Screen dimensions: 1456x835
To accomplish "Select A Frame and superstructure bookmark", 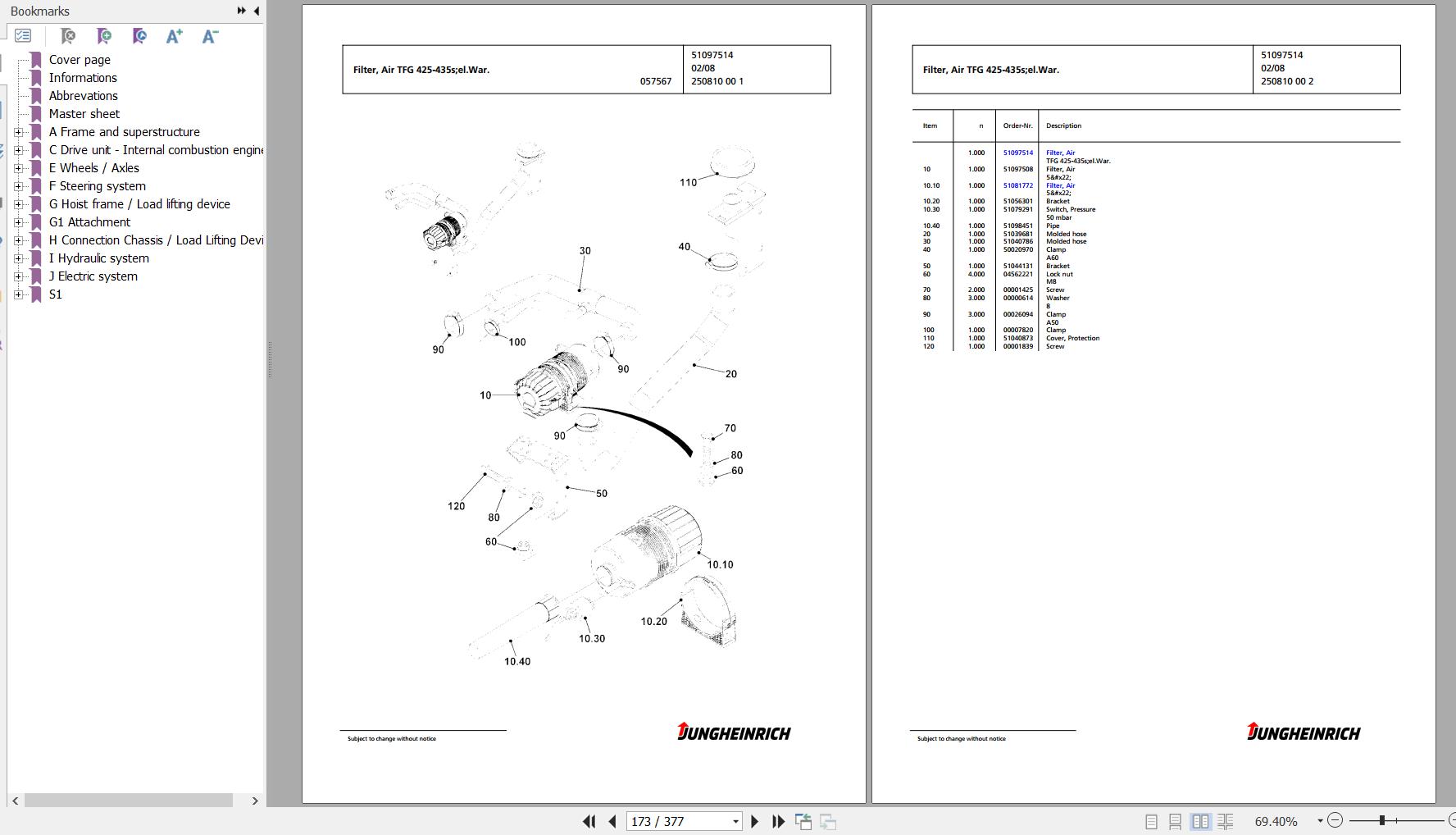I will [x=125, y=132].
